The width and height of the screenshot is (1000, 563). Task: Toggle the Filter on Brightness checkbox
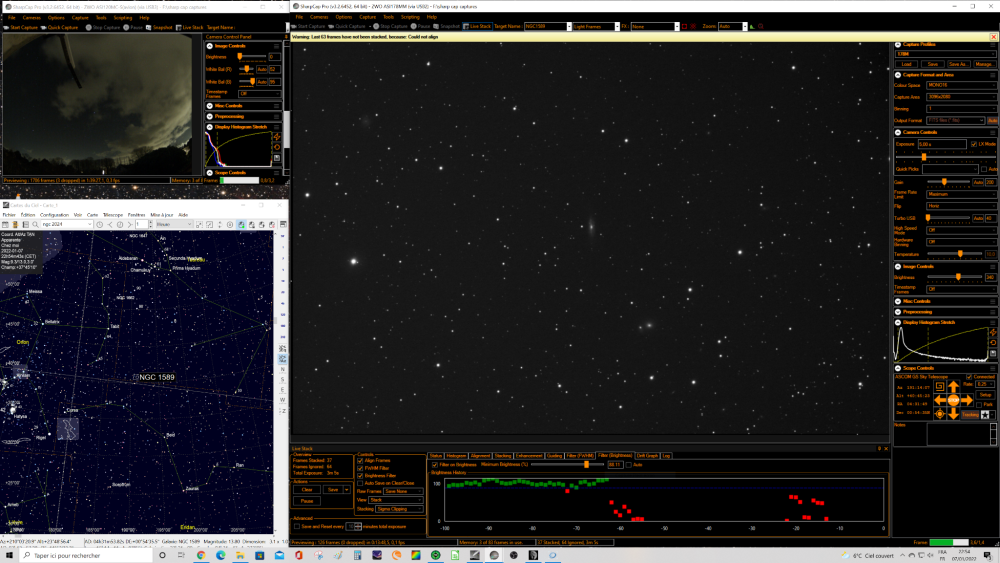pos(435,465)
